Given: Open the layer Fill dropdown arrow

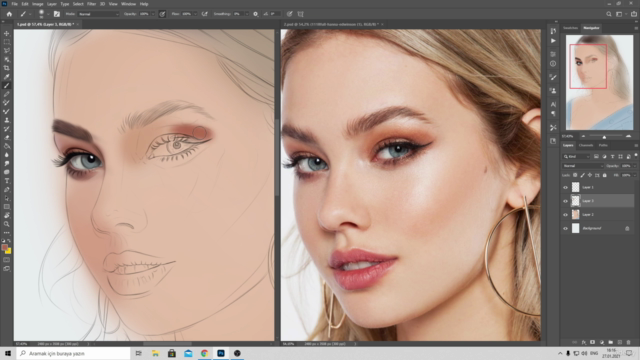Looking at the screenshot, I should pos(634,175).
